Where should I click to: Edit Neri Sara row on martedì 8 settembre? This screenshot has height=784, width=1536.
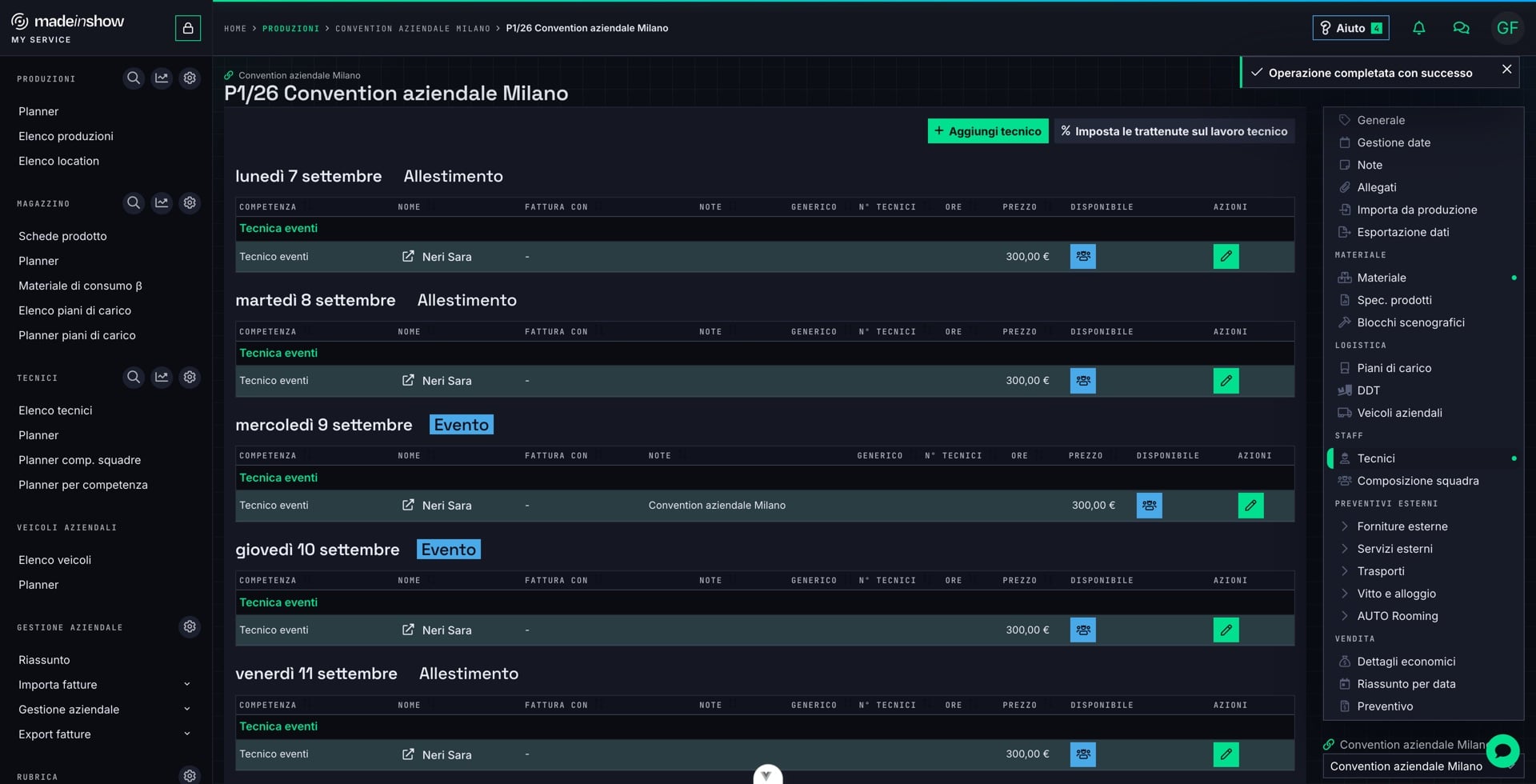[1226, 381]
